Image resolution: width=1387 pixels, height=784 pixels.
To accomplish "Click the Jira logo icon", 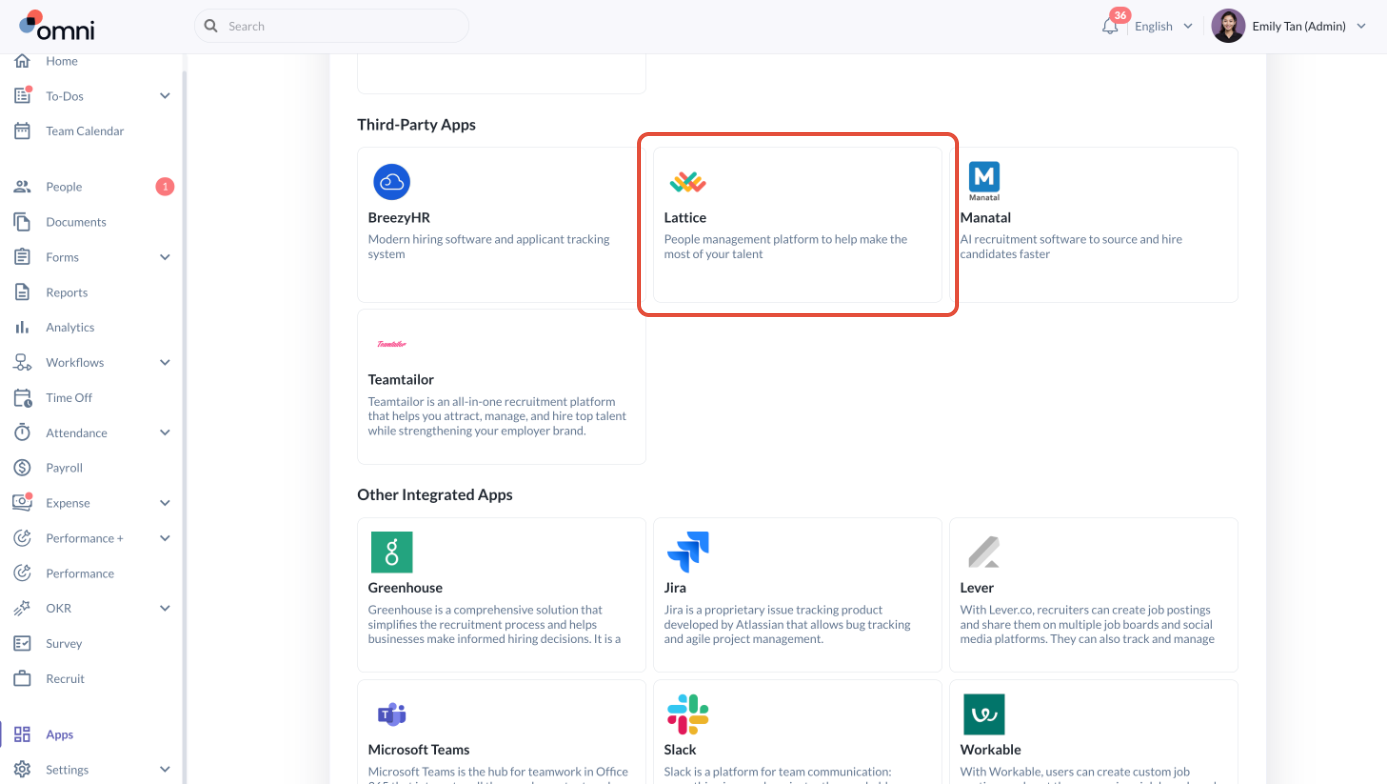I will 688,552.
